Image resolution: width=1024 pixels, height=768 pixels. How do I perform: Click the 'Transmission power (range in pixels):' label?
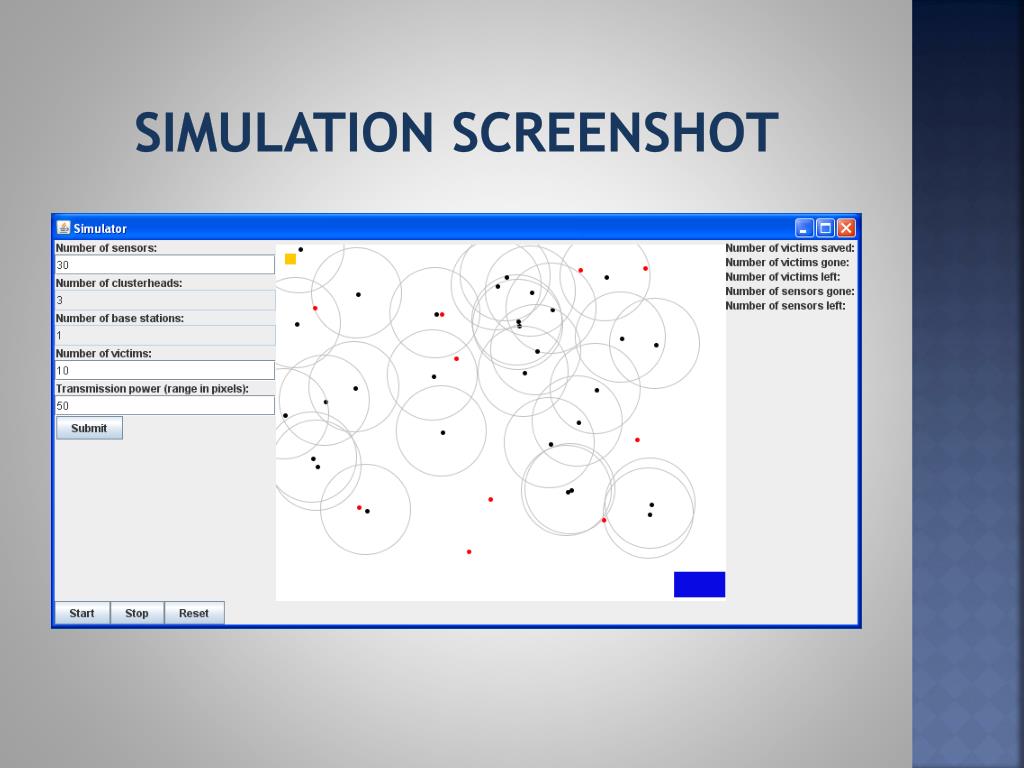[152, 389]
